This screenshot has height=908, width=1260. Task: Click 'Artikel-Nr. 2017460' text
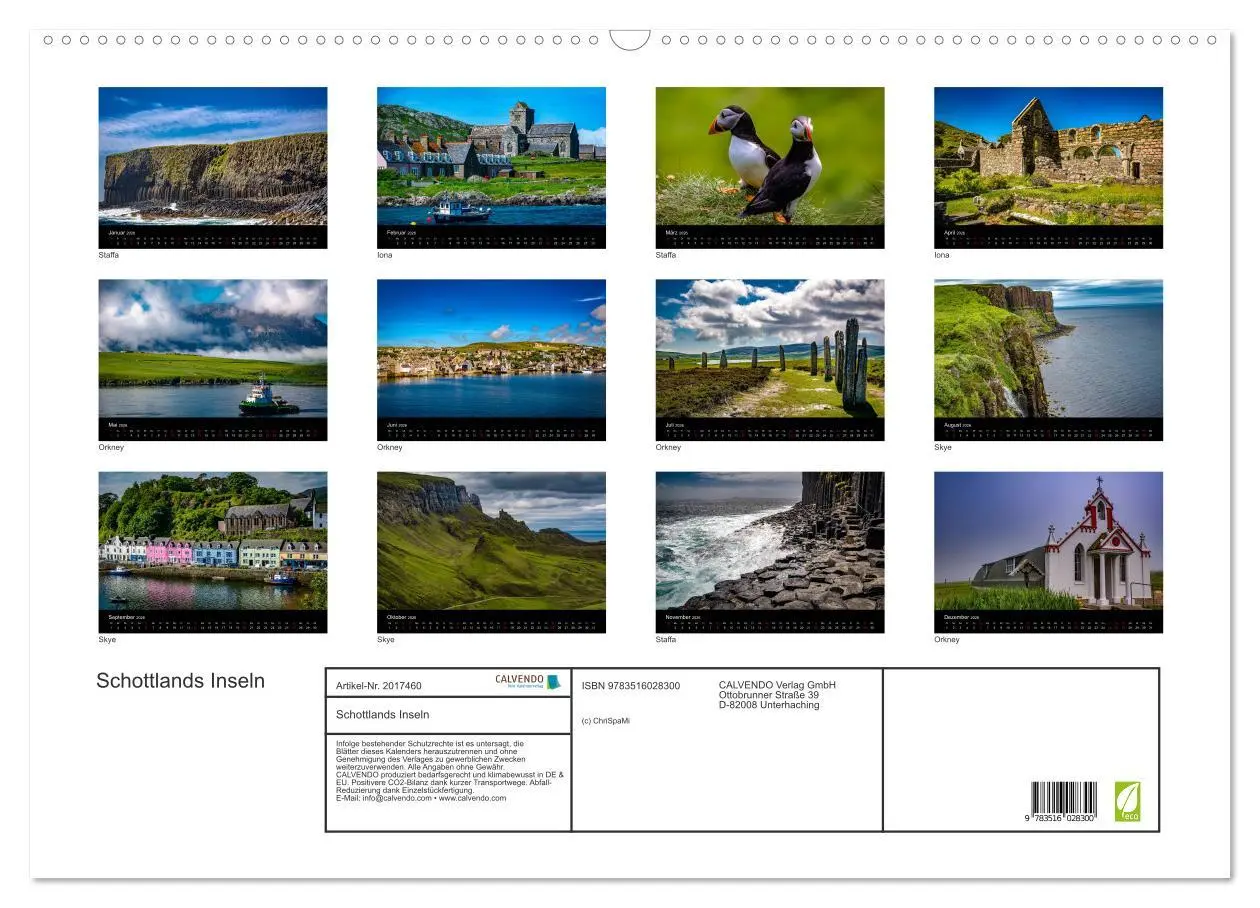tap(379, 686)
